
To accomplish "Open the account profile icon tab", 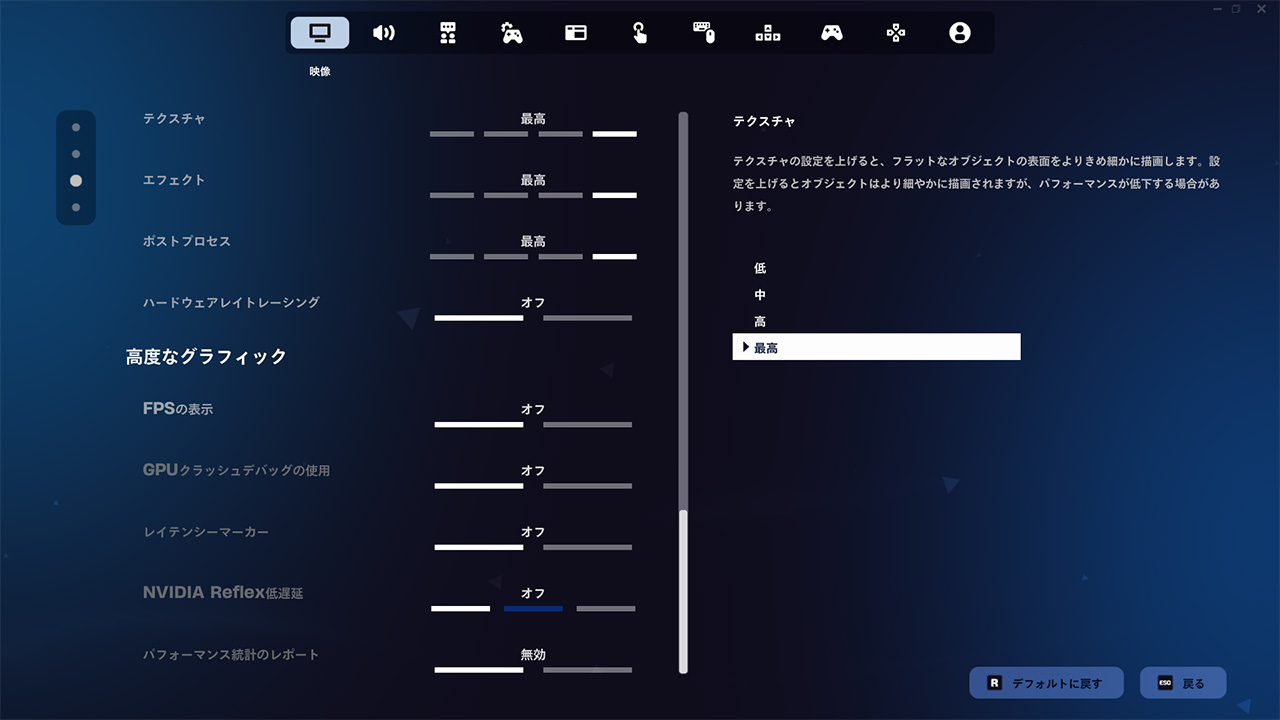I will pos(959,33).
